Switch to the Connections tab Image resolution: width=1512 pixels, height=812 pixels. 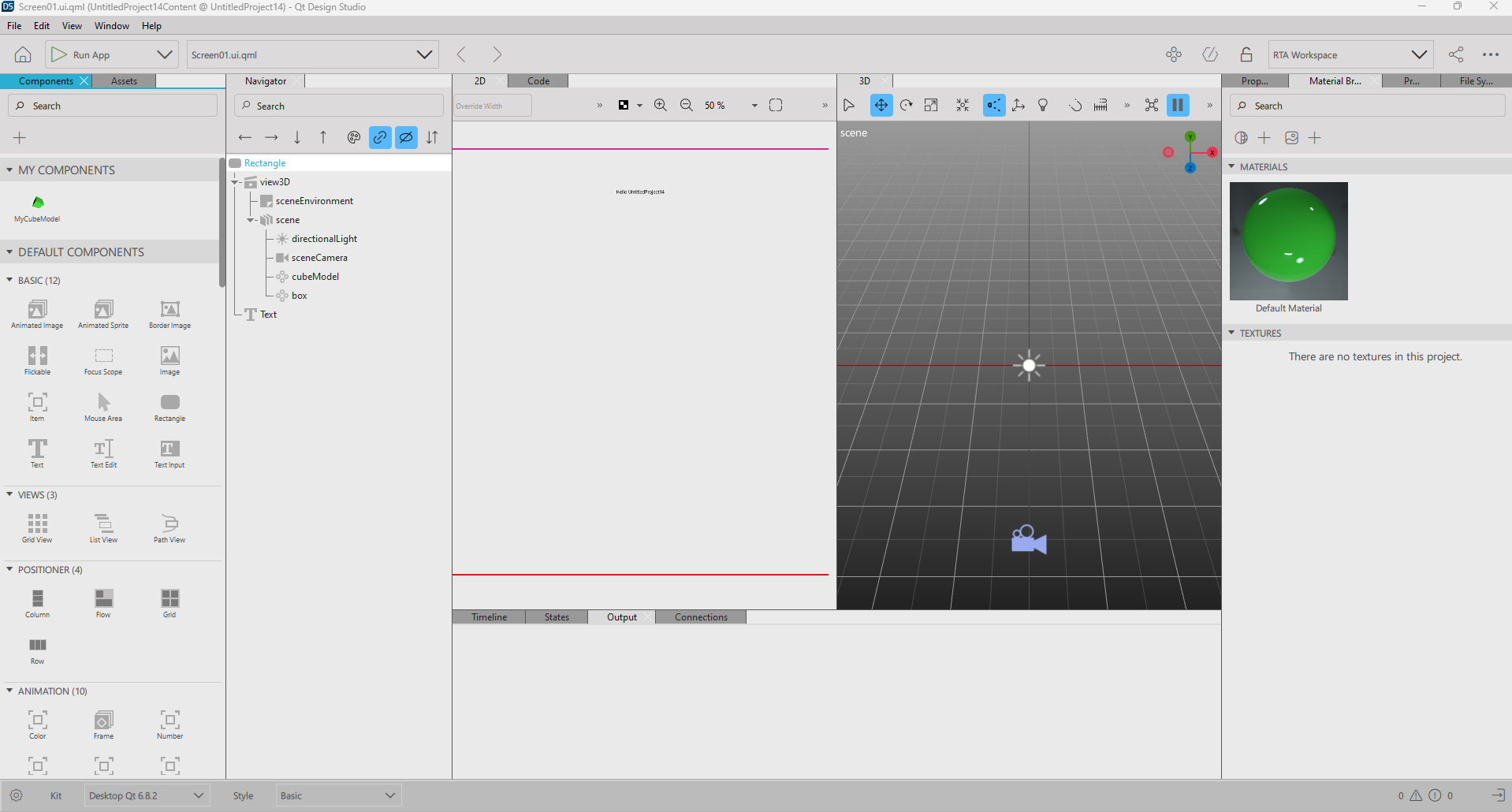point(701,617)
